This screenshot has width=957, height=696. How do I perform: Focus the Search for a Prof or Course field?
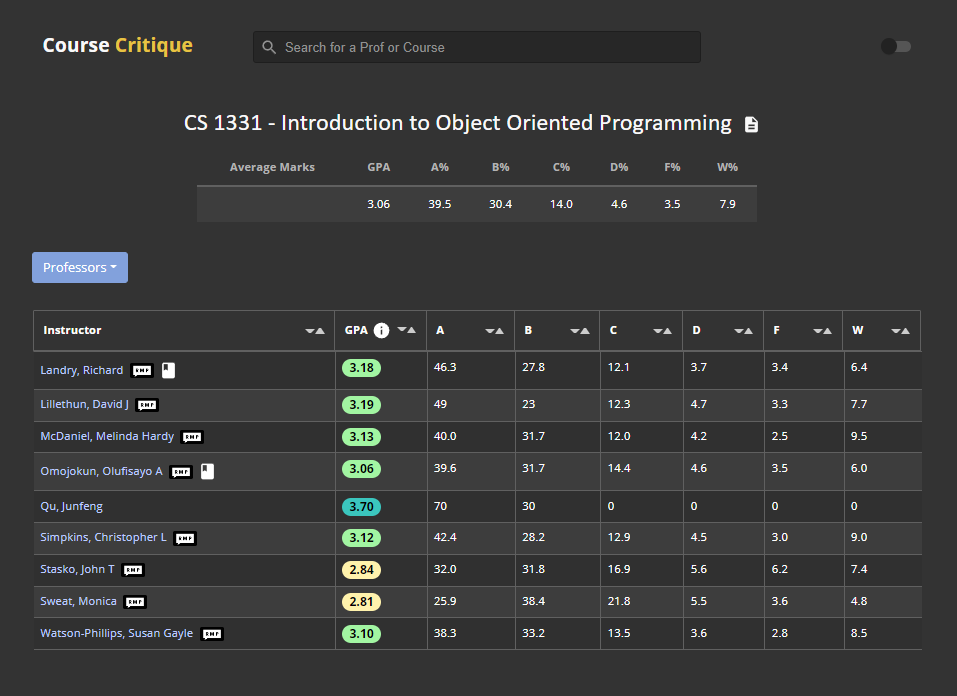(477, 47)
